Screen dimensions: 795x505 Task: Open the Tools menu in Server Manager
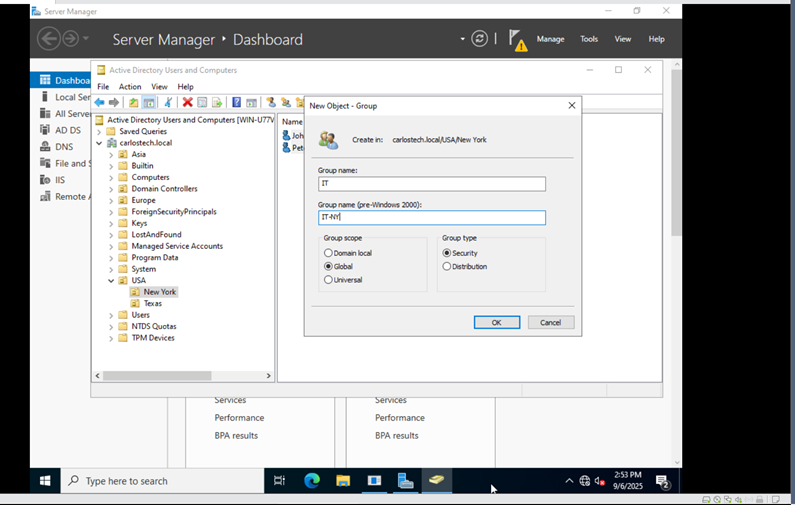(x=589, y=39)
